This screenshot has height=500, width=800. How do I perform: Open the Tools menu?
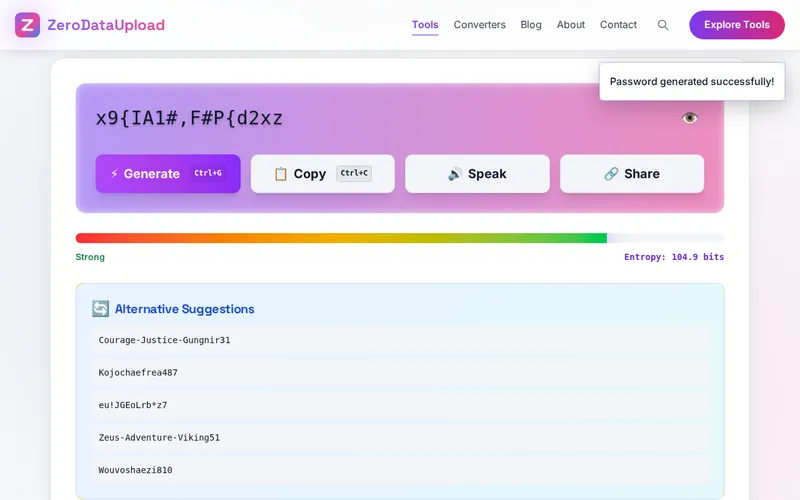click(425, 24)
